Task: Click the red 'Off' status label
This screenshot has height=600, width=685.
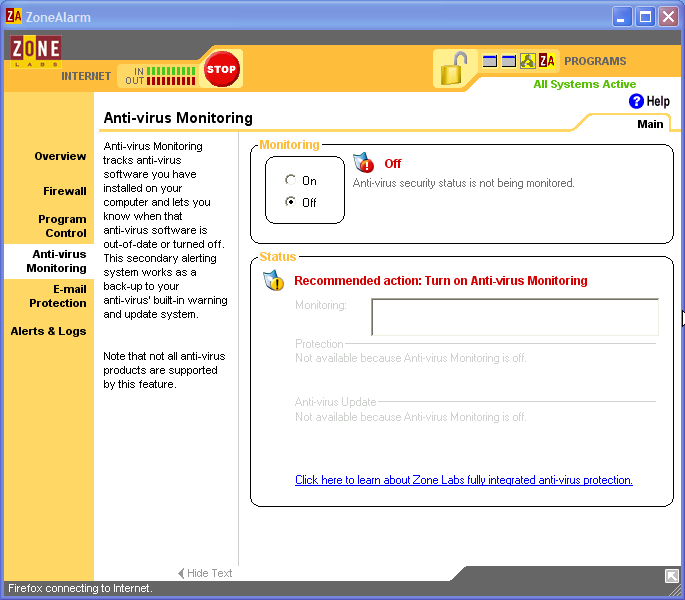Action: point(393,163)
